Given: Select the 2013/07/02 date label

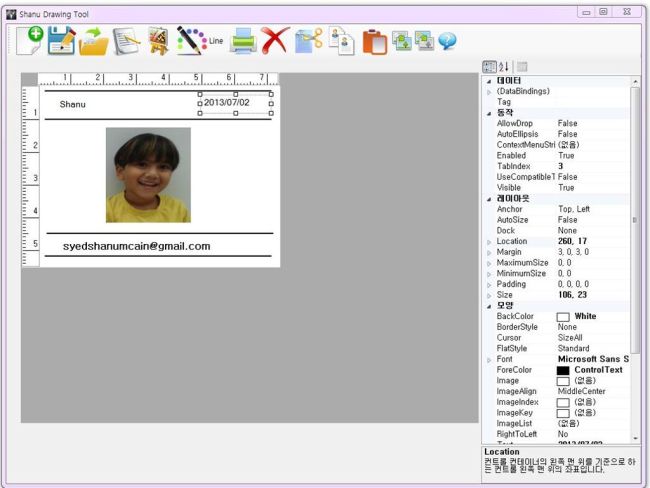Looking at the screenshot, I should point(227,102).
